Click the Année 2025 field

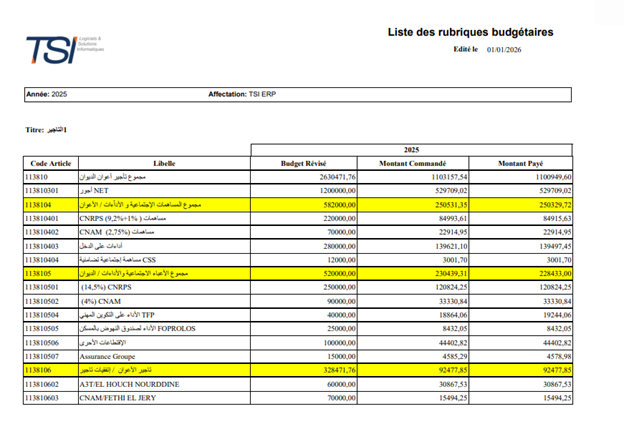coord(47,94)
